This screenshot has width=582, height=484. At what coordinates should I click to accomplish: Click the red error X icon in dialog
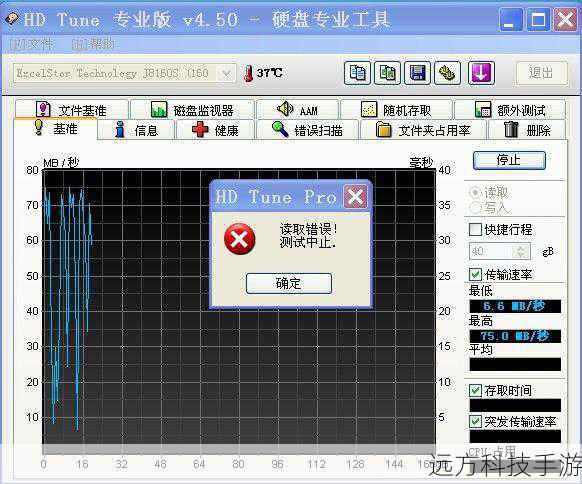240,239
